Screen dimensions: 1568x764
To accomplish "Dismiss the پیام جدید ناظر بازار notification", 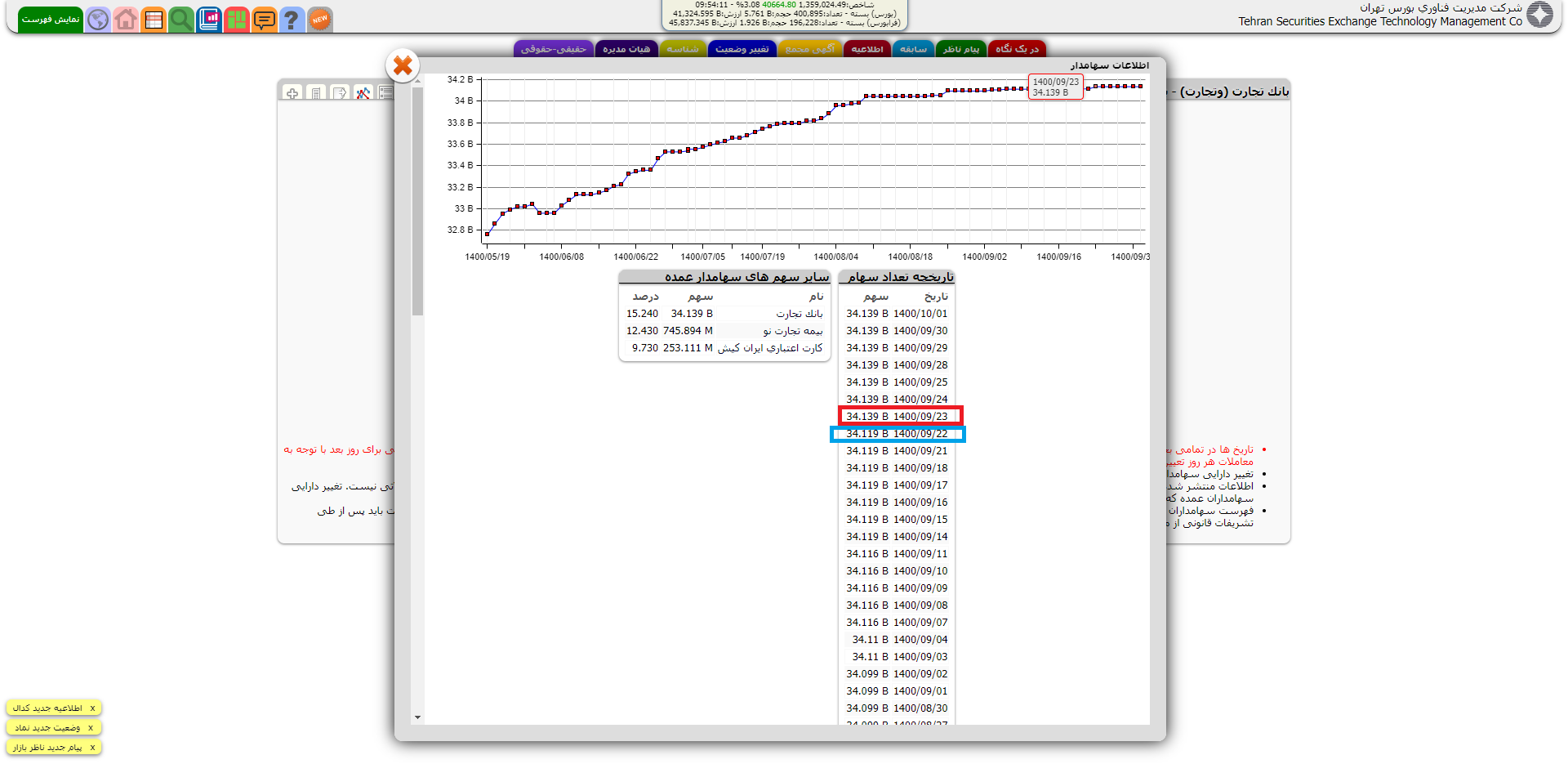I will [x=92, y=748].
